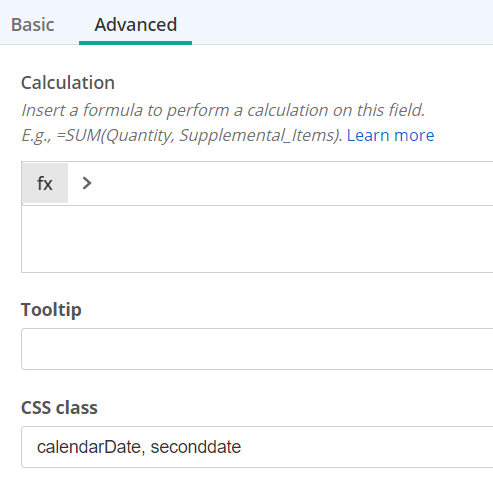Click the 'Insert a formula' description text
Viewport: 493px width, 490px height.
coord(223,110)
